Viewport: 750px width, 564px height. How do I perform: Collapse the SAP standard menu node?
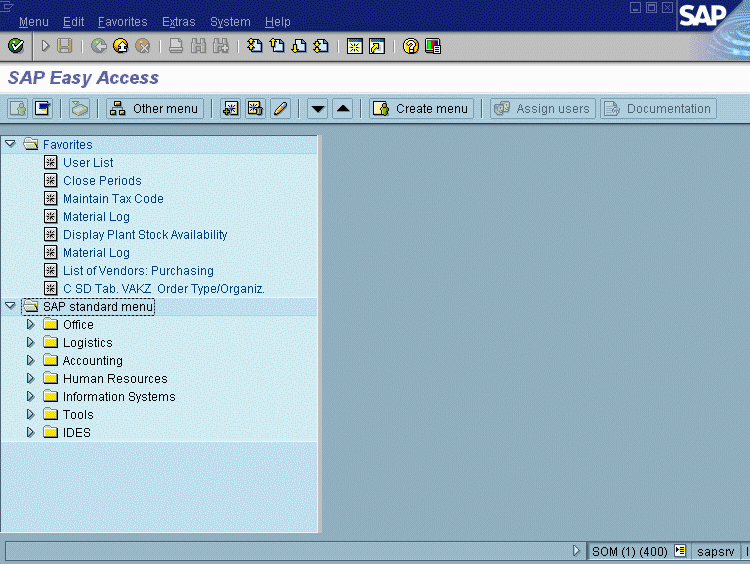10,306
